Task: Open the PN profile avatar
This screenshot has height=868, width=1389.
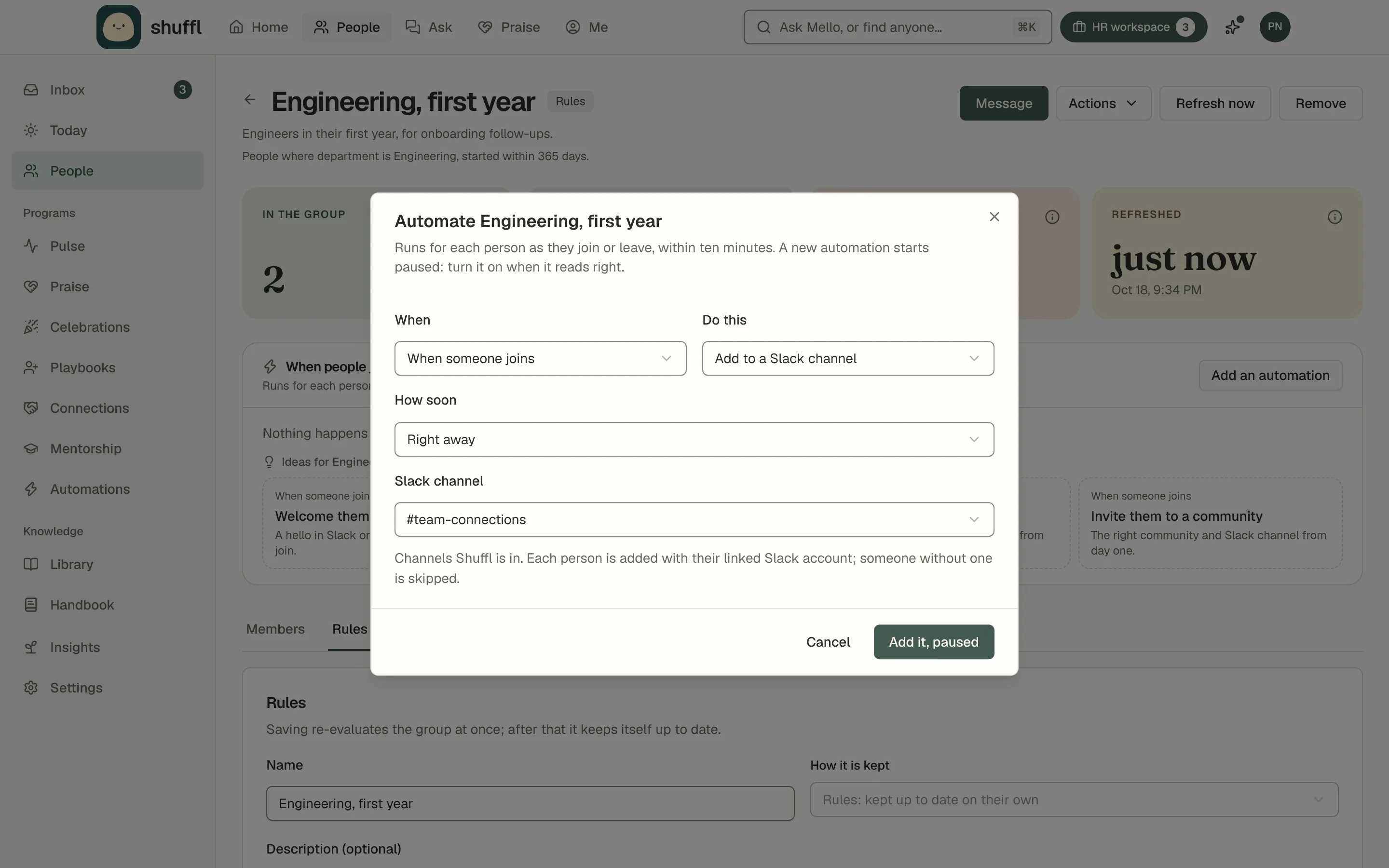Action: [1275, 27]
